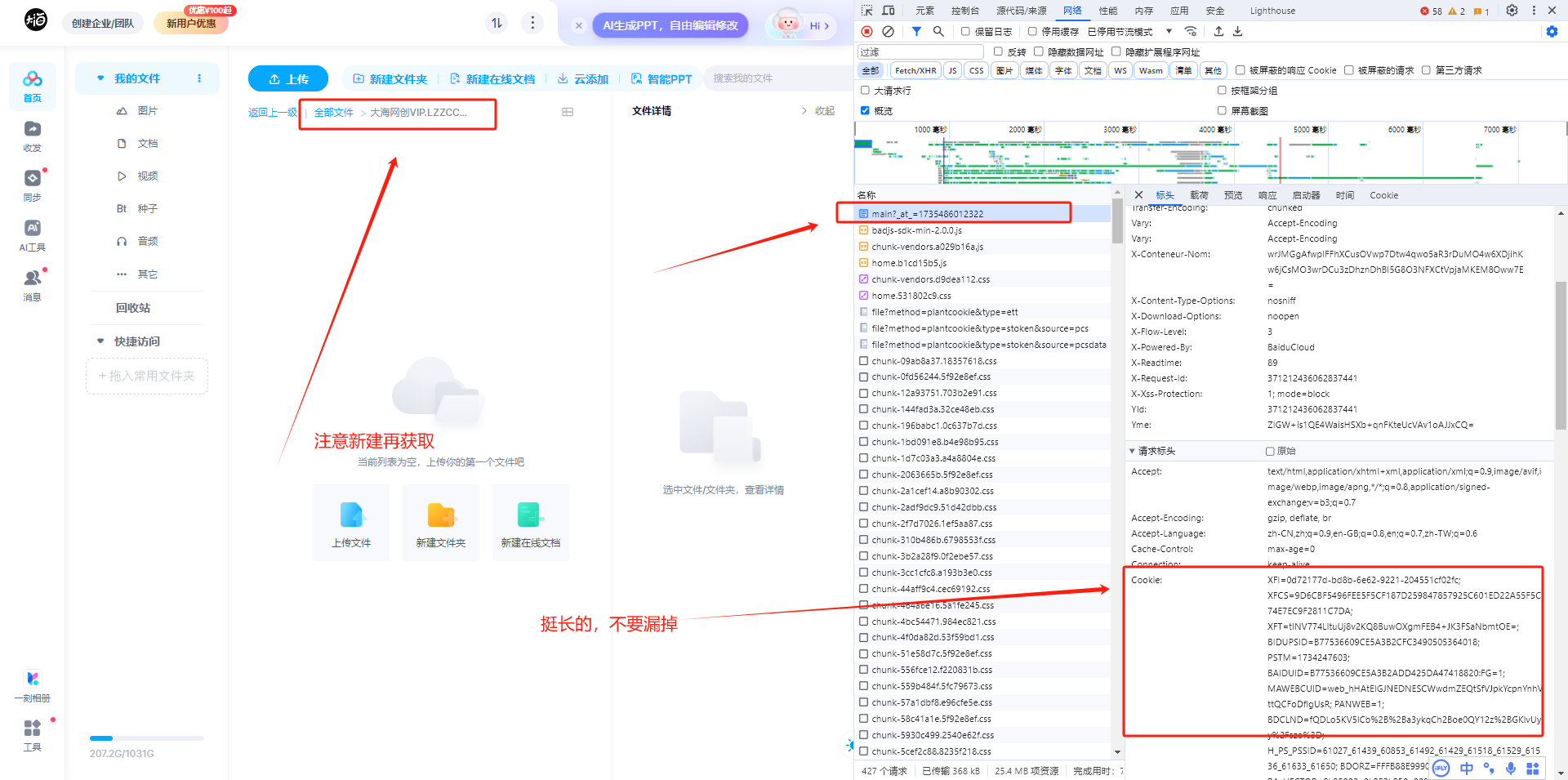Collapse the file details panel via 收起
The width and height of the screenshot is (1568, 780).
(817, 111)
